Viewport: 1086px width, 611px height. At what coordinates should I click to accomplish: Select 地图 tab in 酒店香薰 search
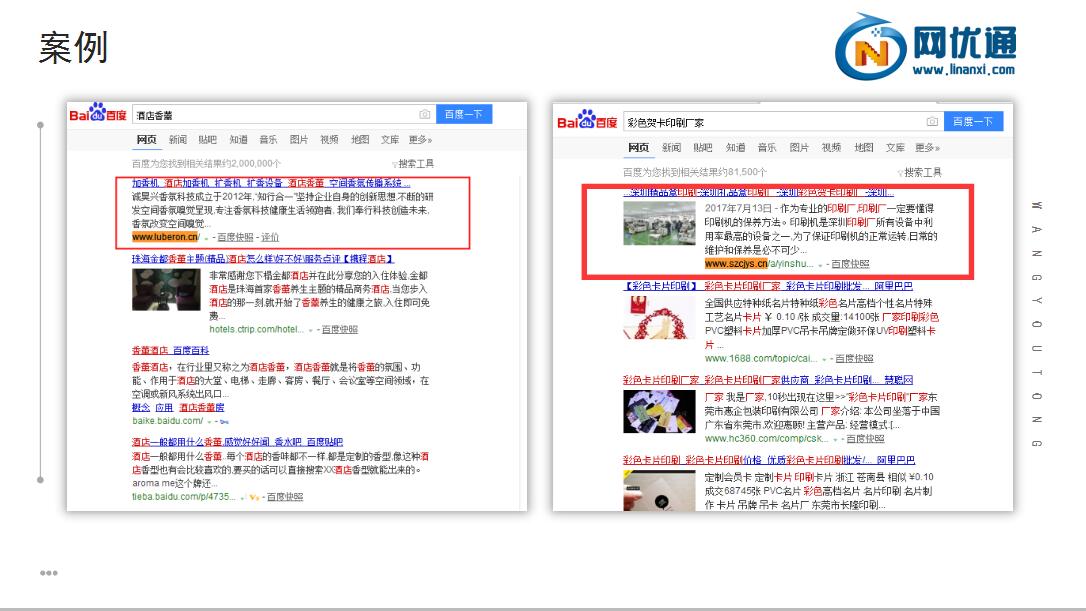[359, 140]
